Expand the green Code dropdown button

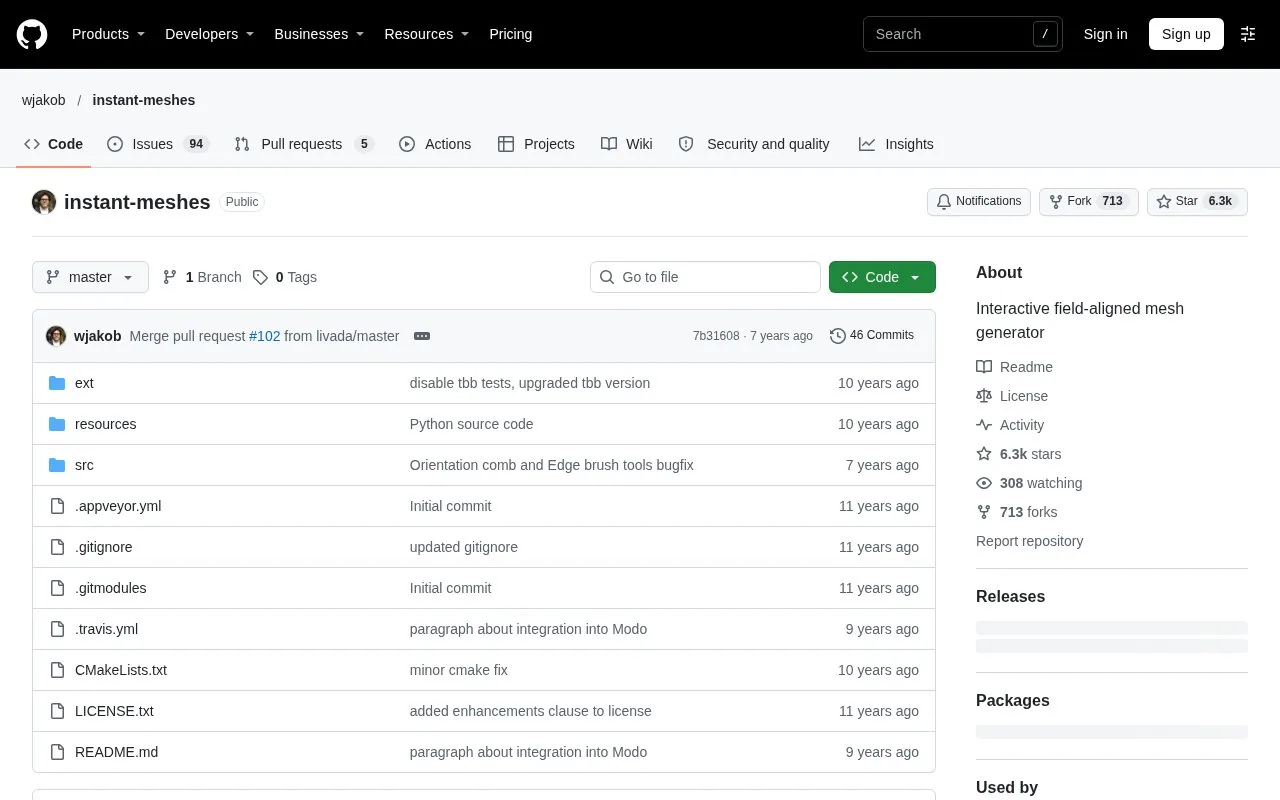882,277
